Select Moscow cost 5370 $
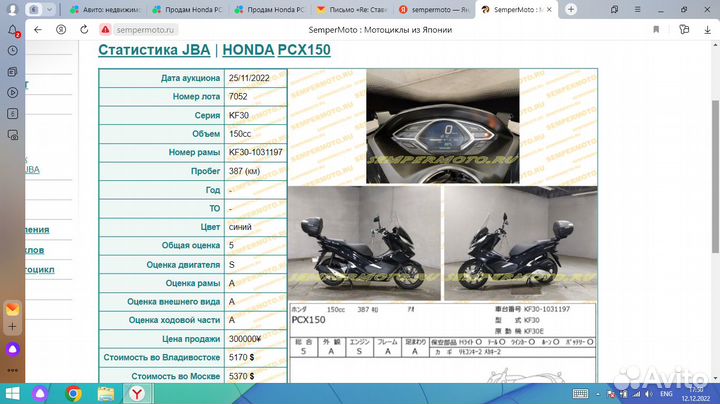 [242, 376]
